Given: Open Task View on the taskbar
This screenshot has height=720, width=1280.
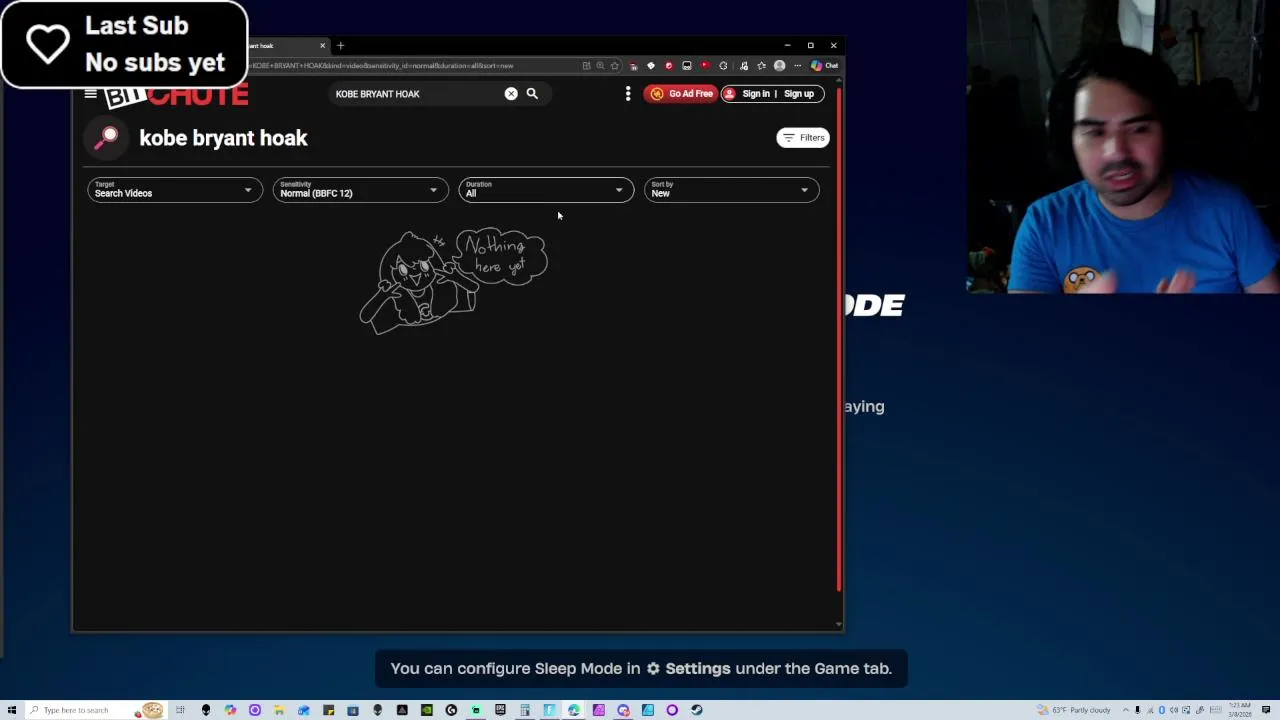Looking at the screenshot, I should (x=180, y=710).
